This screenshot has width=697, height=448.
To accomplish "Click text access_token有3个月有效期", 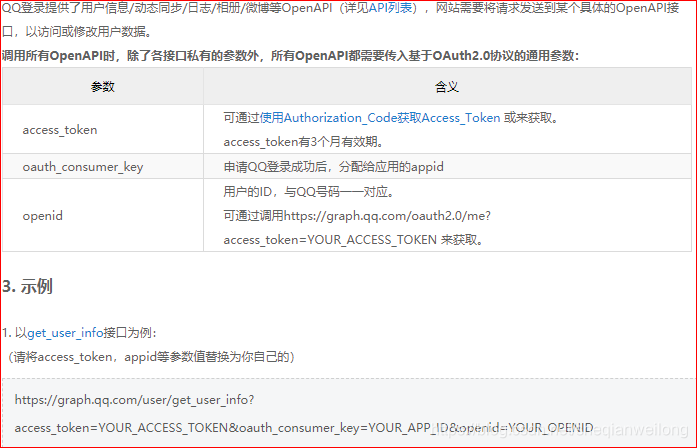I will pos(303,142).
